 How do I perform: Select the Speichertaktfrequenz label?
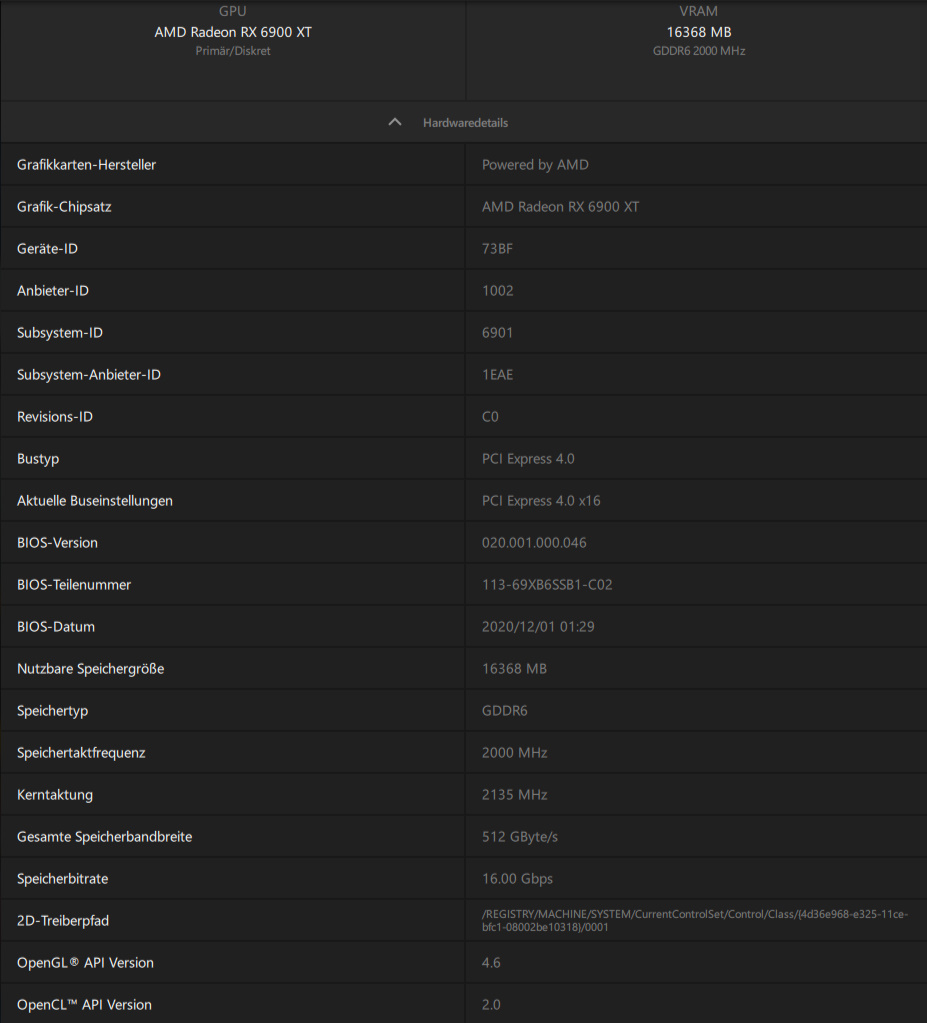81,752
